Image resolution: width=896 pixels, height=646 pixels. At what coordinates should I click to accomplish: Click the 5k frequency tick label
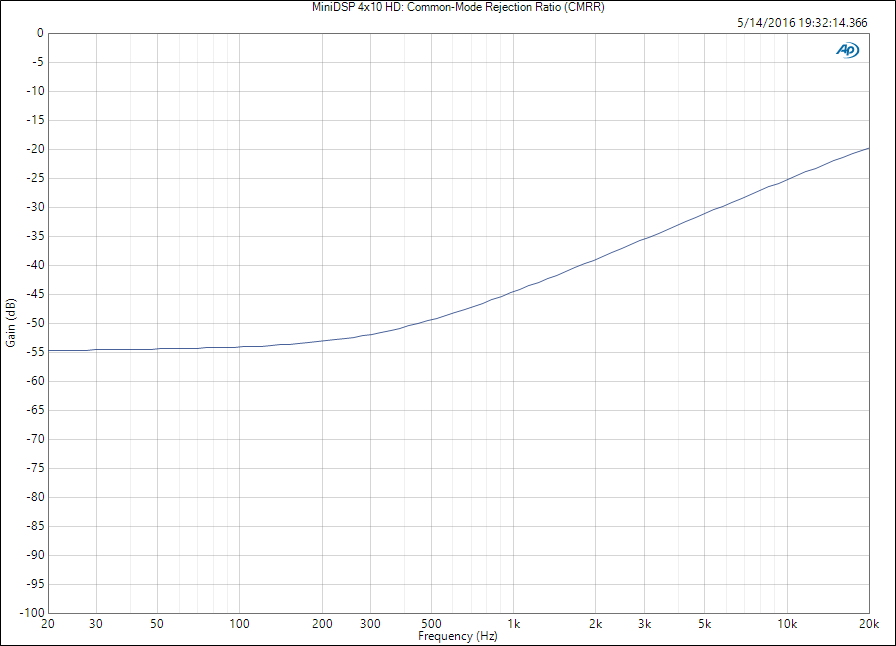pyautogui.click(x=705, y=624)
